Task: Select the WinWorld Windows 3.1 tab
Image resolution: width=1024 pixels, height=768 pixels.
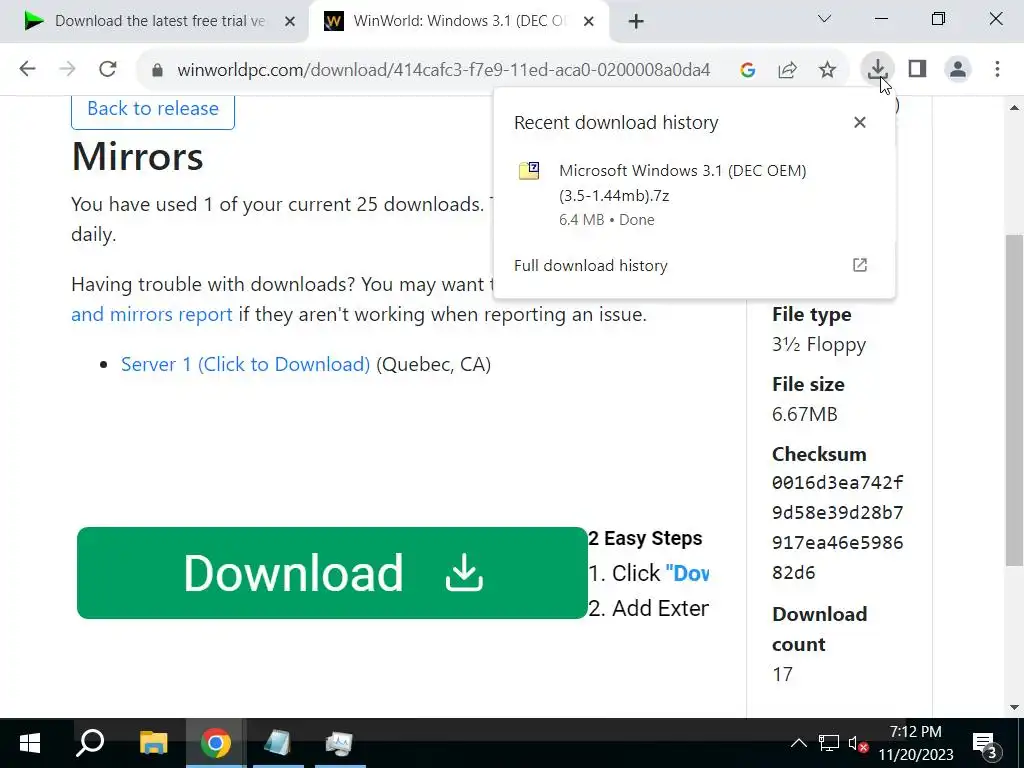Action: [x=459, y=21]
